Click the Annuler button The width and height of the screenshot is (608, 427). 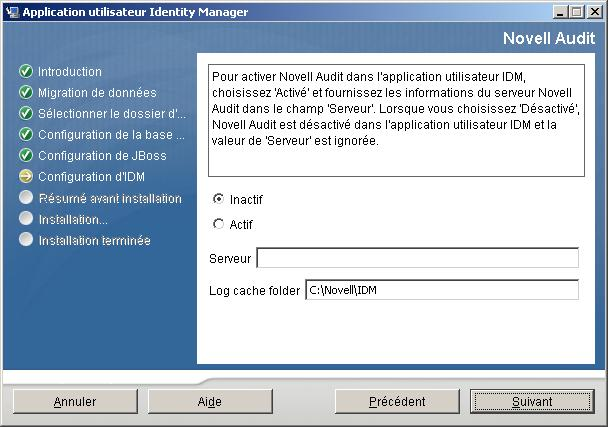pyautogui.click(x=75, y=401)
